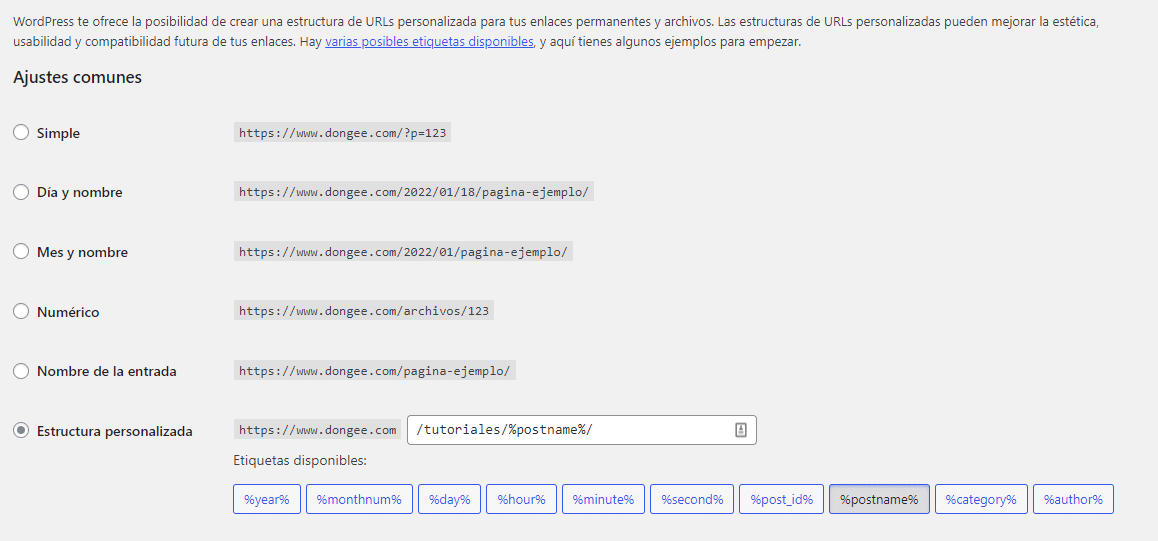Image resolution: width=1158 pixels, height=541 pixels.
Task: Add the %post_id% tag
Action: pyautogui.click(x=781, y=499)
